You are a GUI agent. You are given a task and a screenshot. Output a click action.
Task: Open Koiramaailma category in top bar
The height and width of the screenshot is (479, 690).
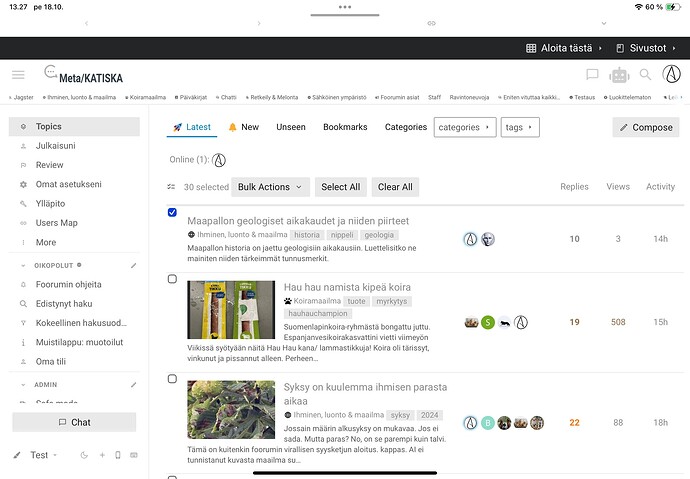click(x=146, y=97)
